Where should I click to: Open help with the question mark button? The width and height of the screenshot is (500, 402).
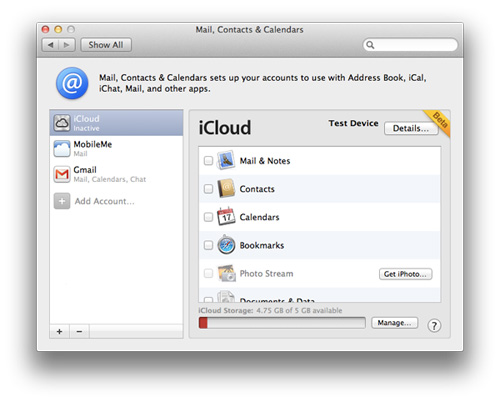[434, 325]
